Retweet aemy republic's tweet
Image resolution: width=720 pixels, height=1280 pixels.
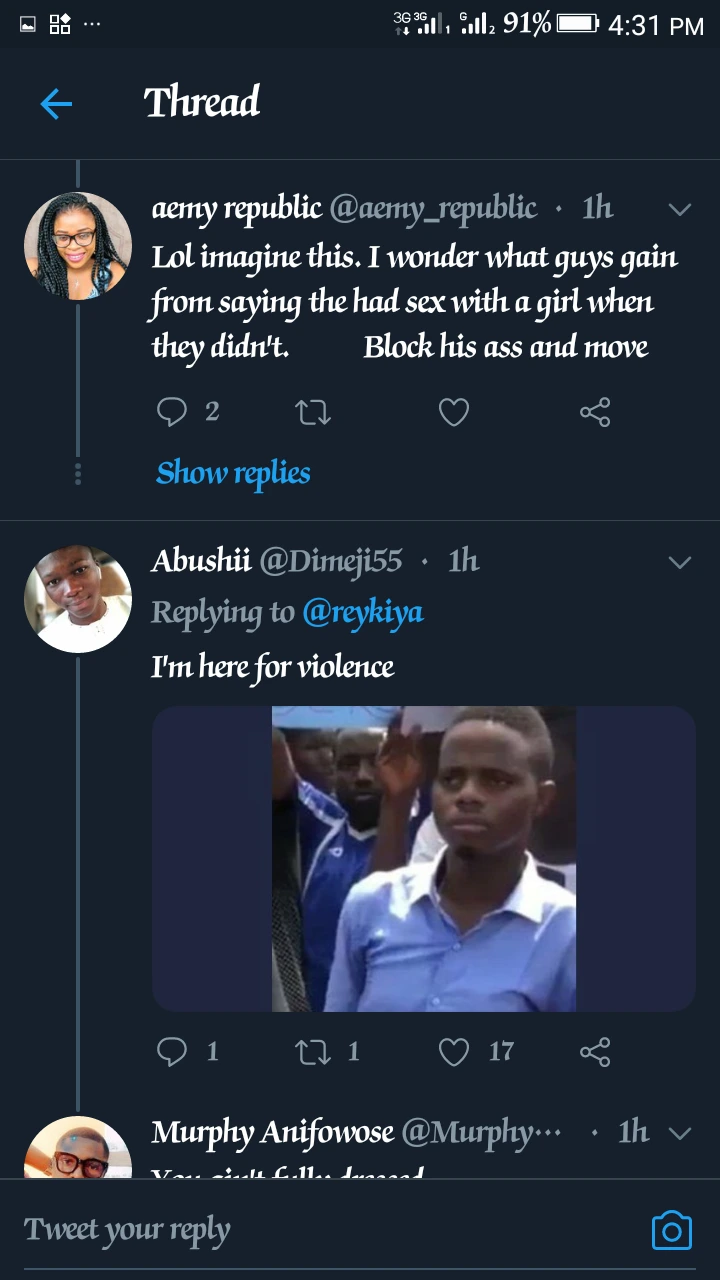point(313,412)
